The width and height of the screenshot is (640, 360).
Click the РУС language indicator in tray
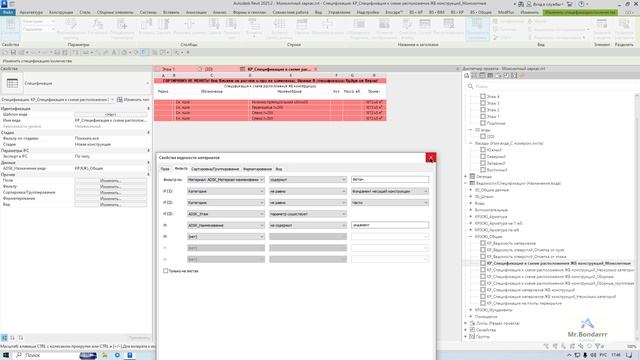tap(603, 355)
